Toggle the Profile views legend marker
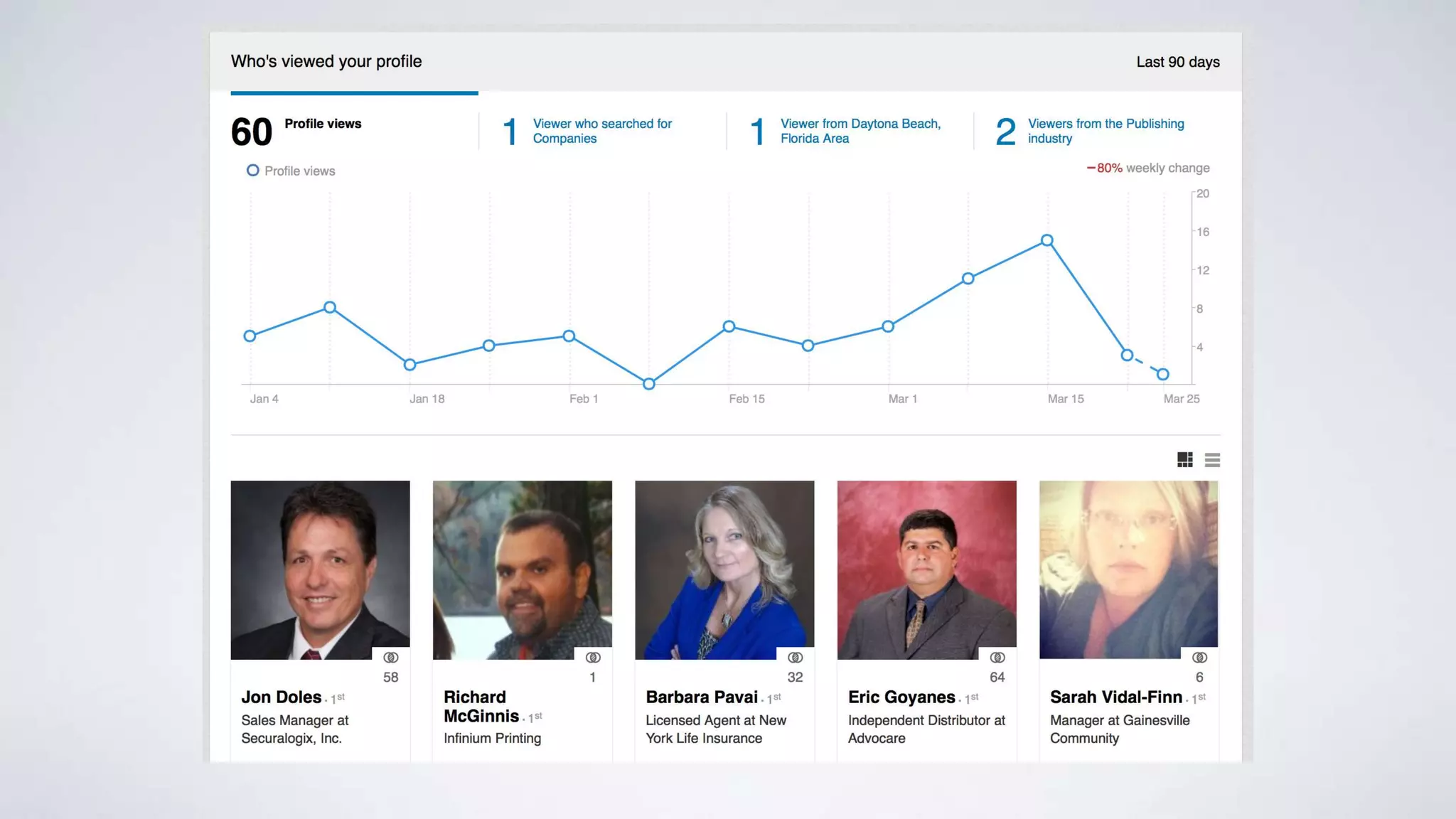 [252, 171]
